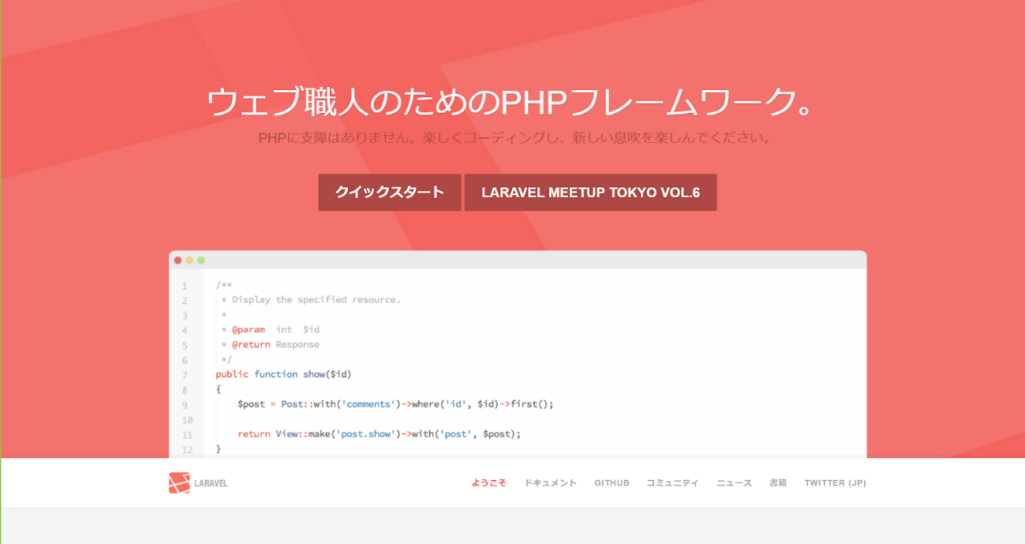The width and height of the screenshot is (1025, 544).
Task: Select the ようこそ nav item
Action: coord(489,483)
